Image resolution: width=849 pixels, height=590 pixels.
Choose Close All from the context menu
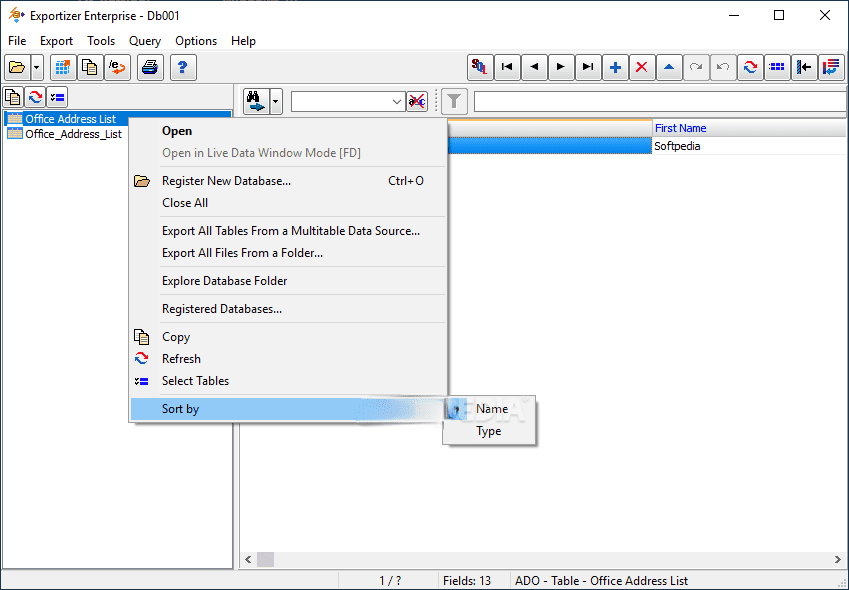(288, 203)
